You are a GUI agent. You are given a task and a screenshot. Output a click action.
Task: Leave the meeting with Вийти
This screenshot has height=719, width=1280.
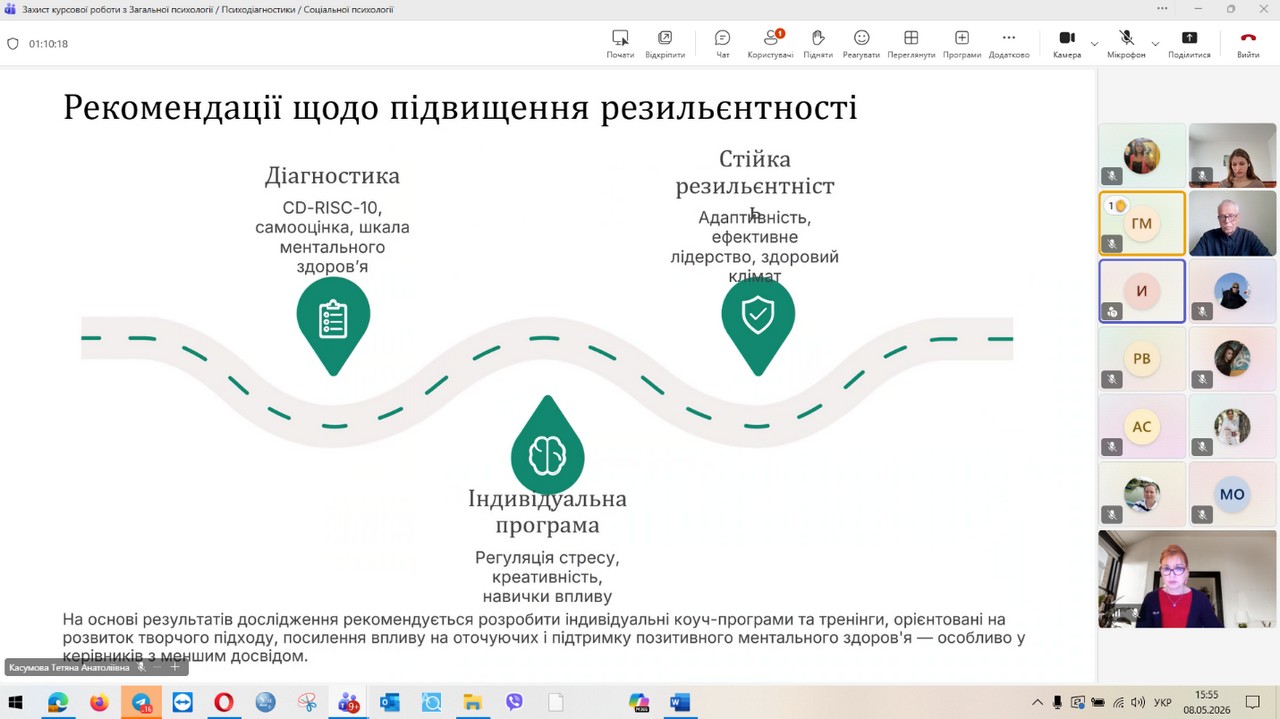point(1248,43)
